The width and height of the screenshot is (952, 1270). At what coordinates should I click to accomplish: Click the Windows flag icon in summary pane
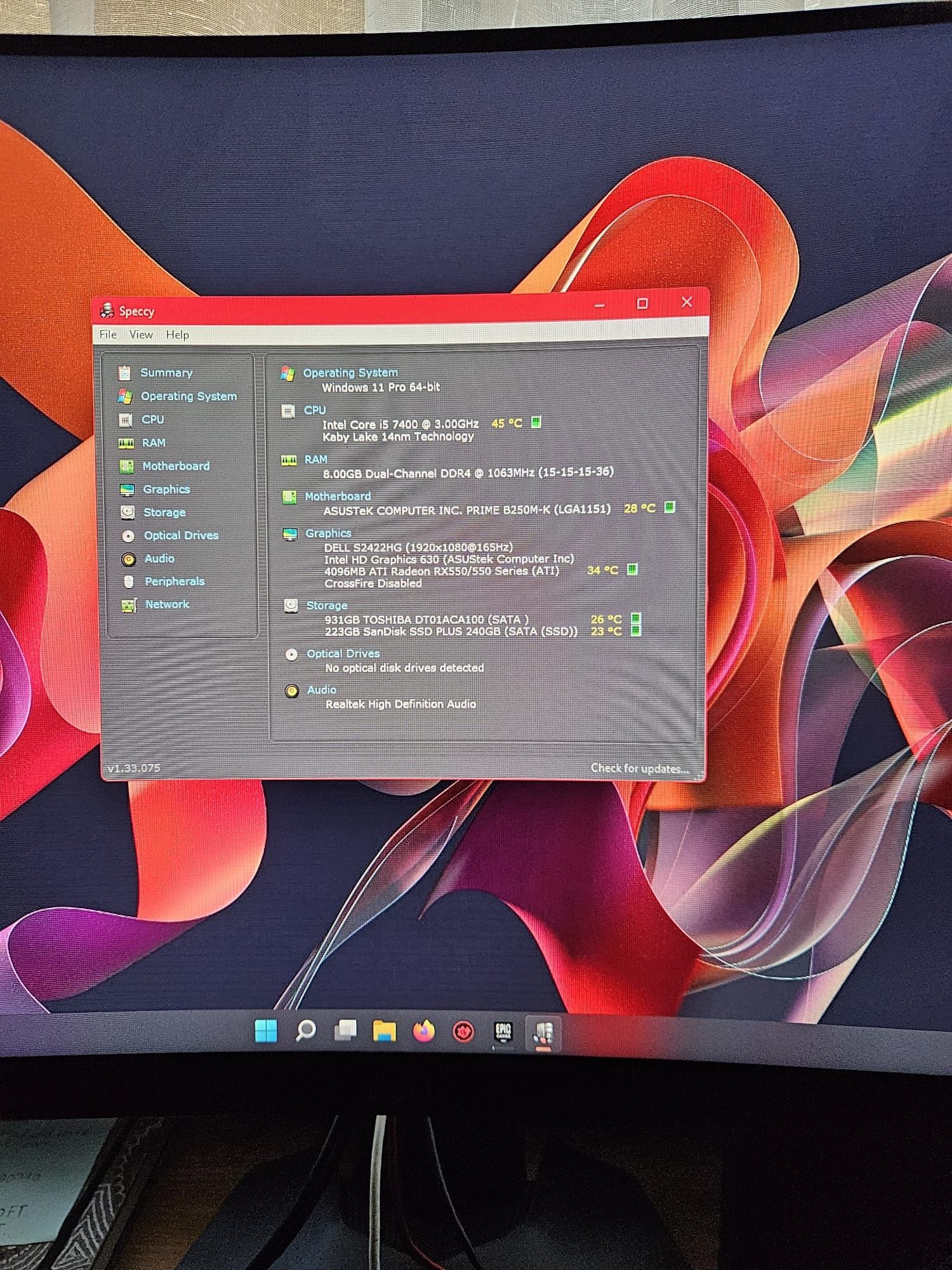pos(288,374)
